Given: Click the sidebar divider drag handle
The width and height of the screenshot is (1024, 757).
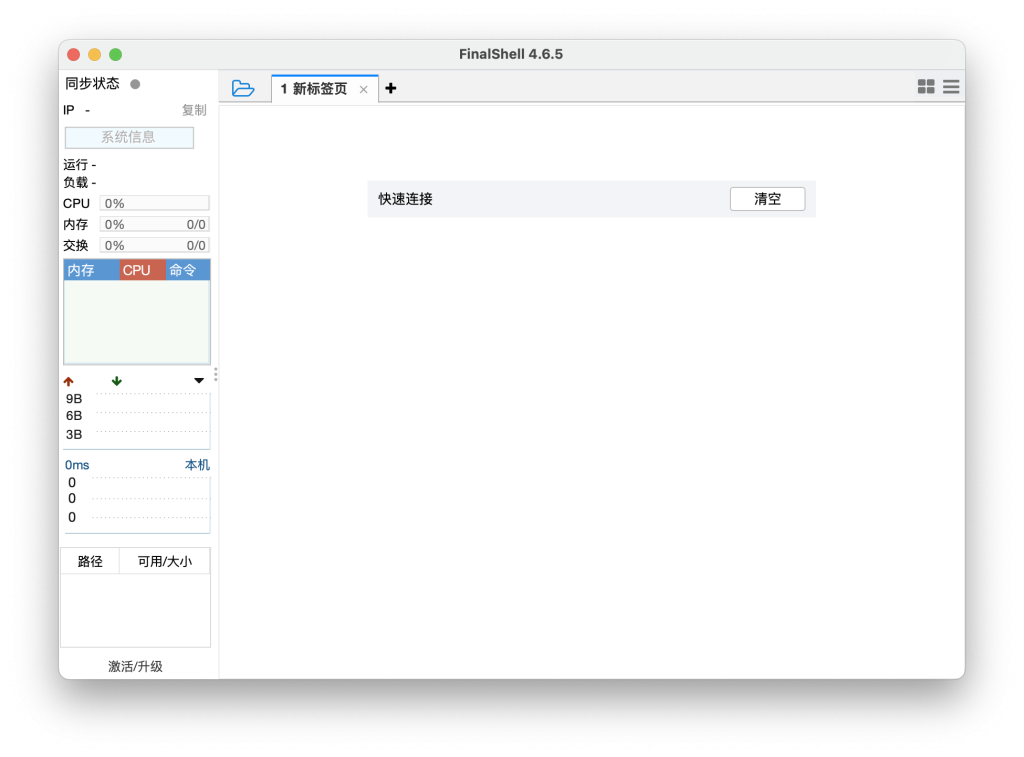Looking at the screenshot, I should click(215, 374).
